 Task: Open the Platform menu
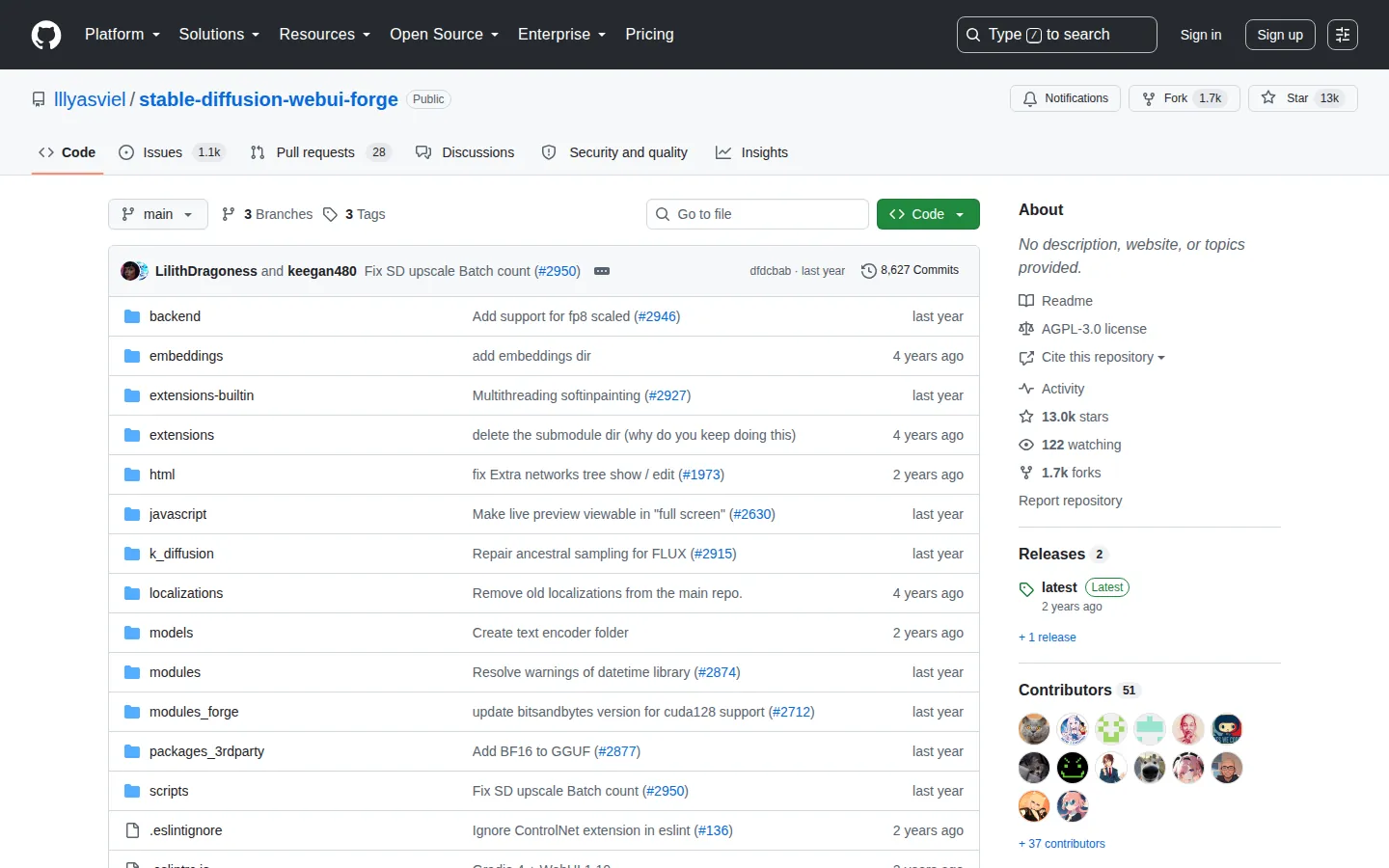[123, 35]
